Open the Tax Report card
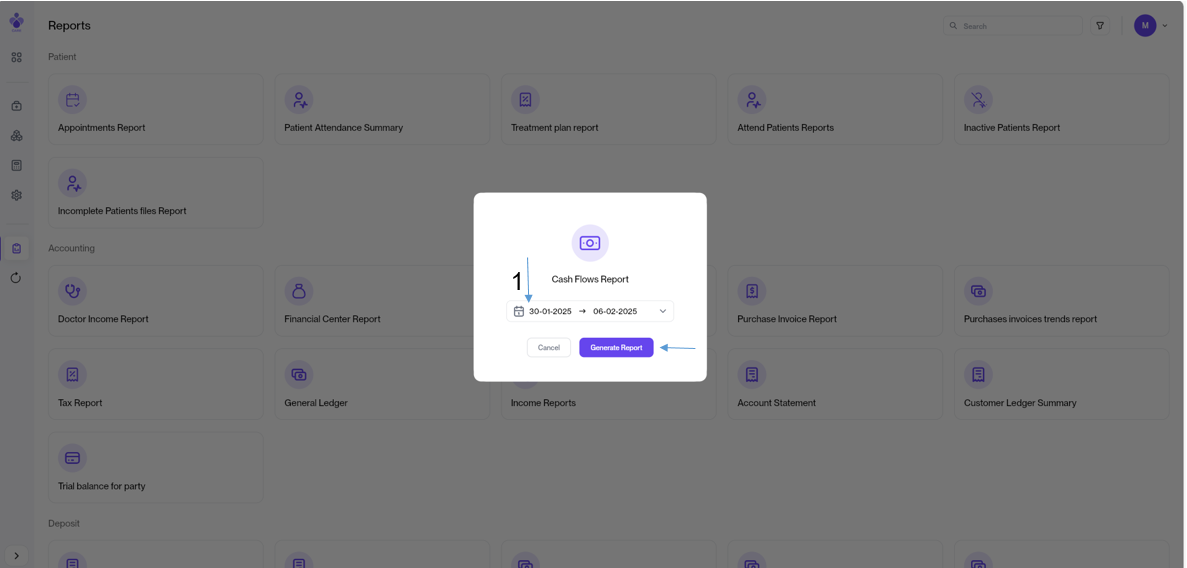 pos(155,385)
